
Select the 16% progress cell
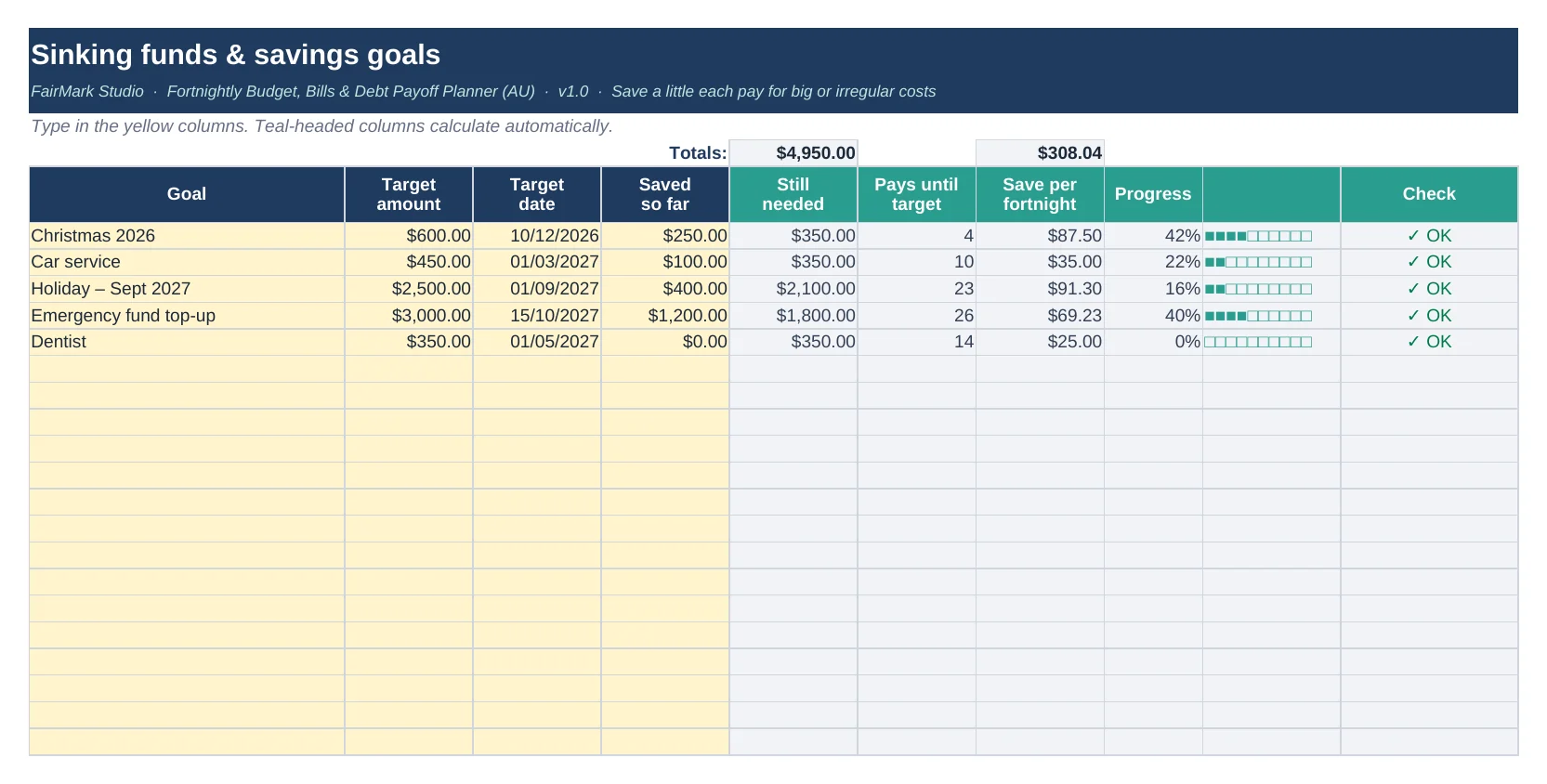coord(1153,289)
